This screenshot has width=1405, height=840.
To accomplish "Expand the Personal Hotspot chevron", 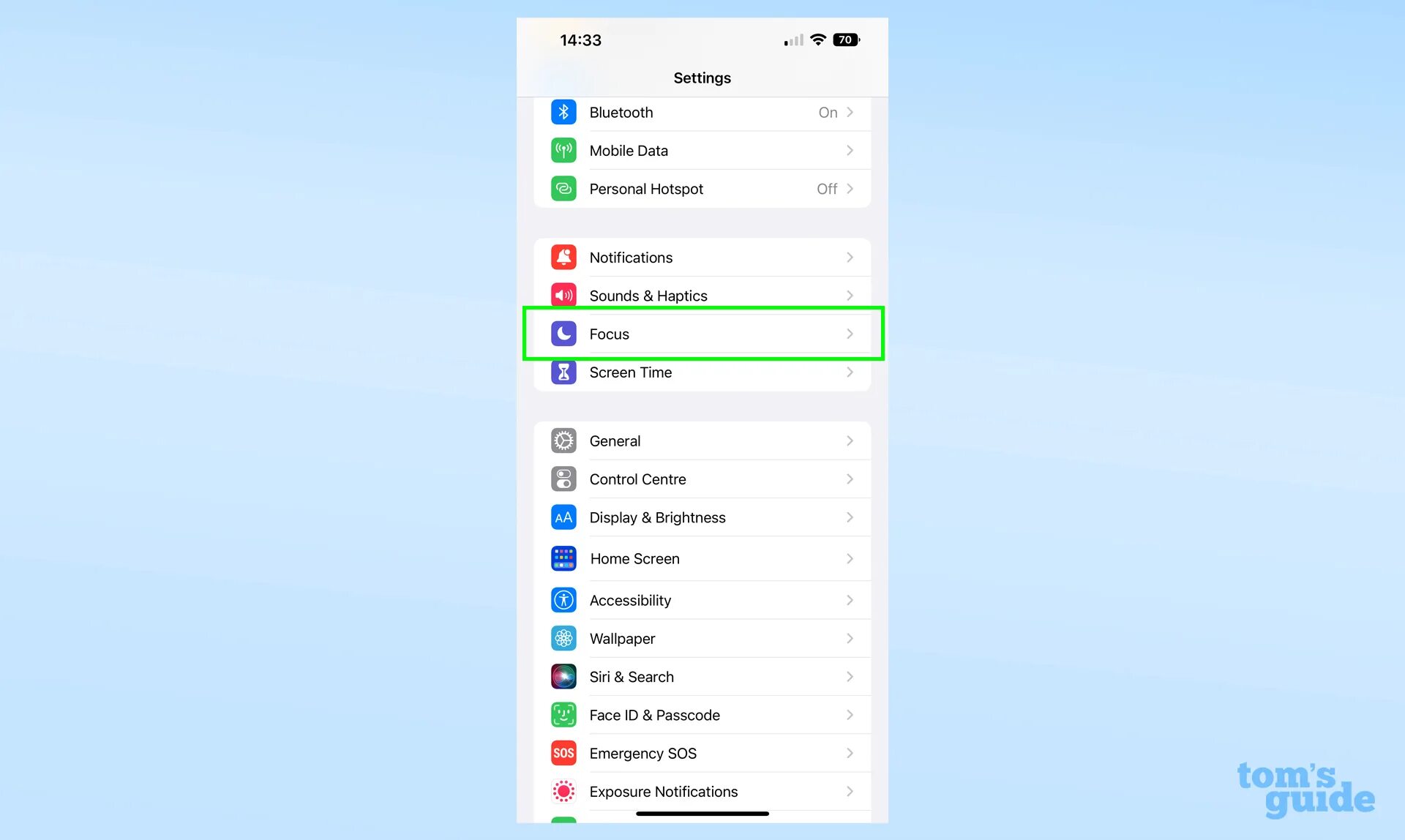I will click(x=850, y=188).
